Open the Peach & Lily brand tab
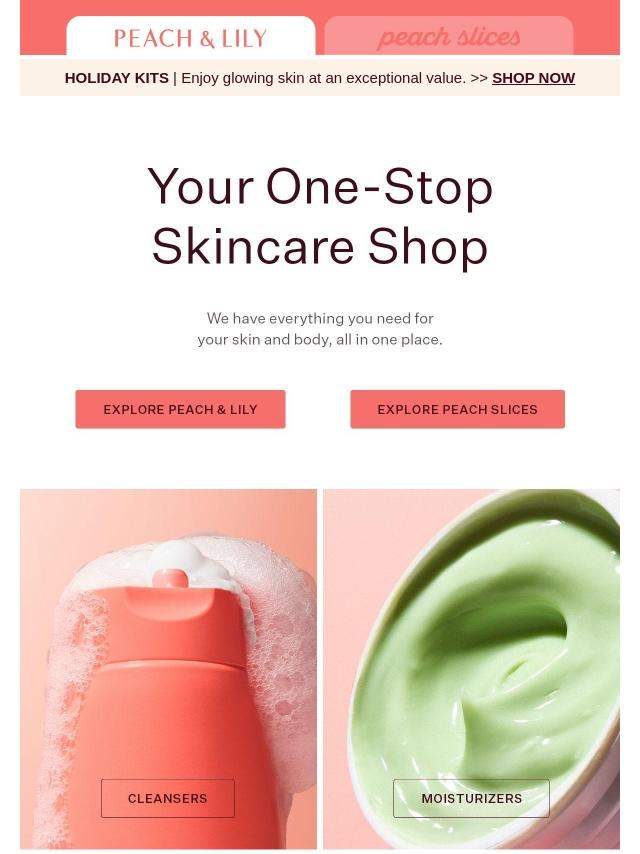The width and height of the screenshot is (640, 854). pyautogui.click(x=191, y=36)
